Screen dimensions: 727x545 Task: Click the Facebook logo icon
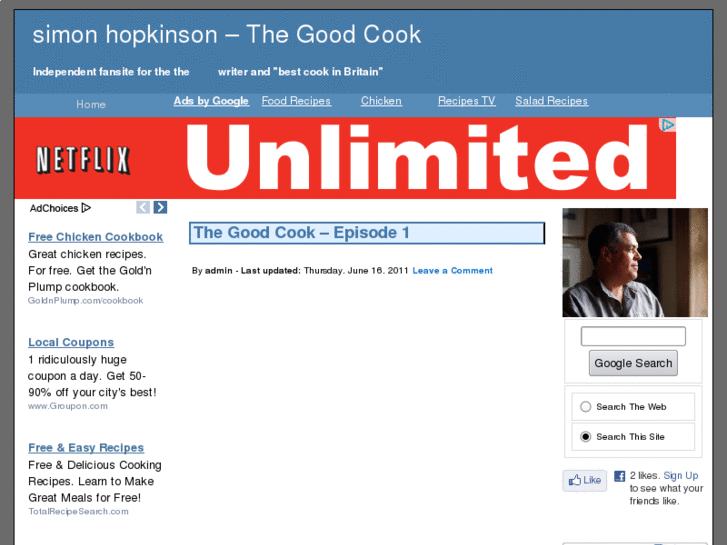click(x=619, y=476)
